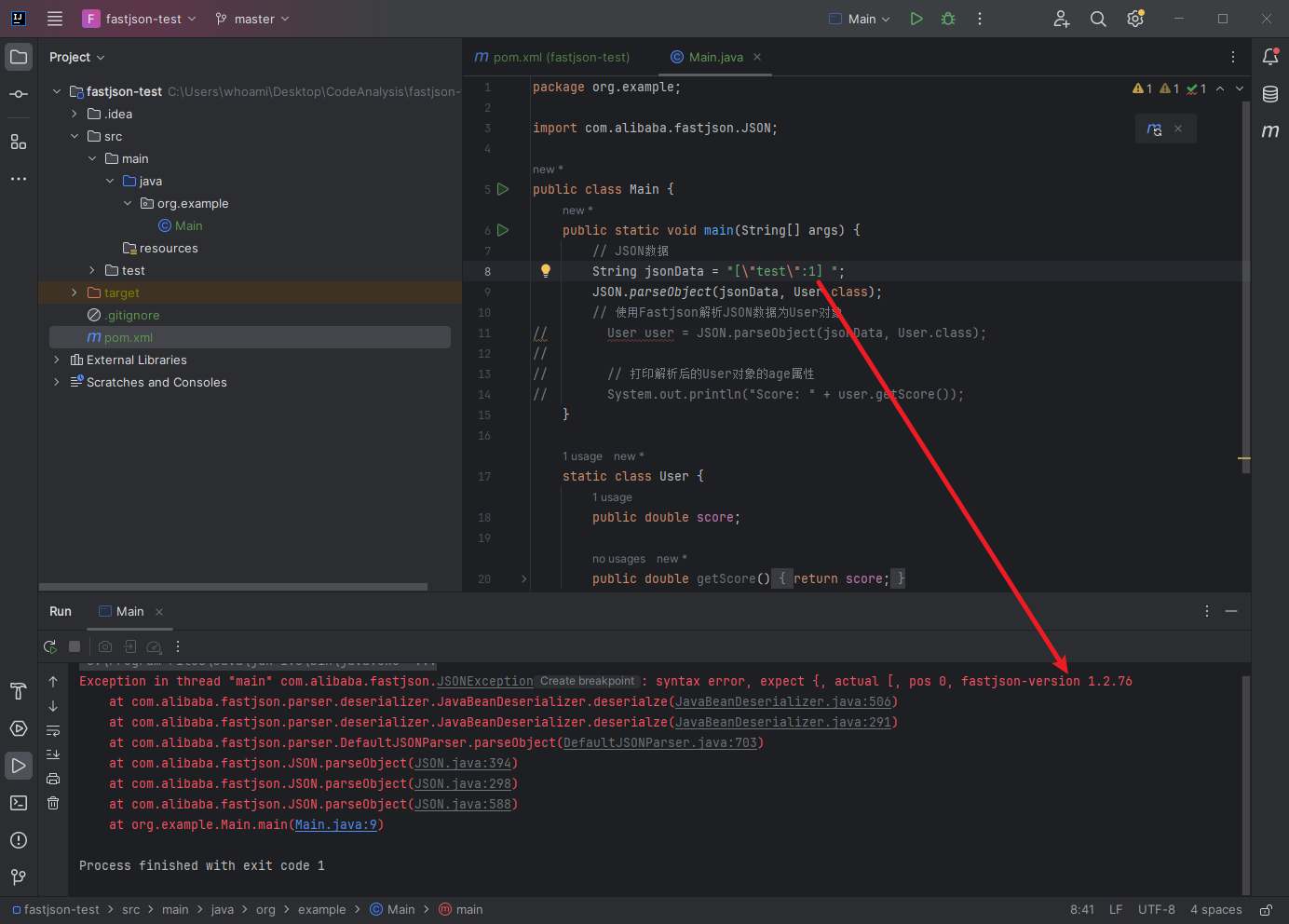
Task: Click the editor vertical scrollbar
Action: tap(1245, 287)
